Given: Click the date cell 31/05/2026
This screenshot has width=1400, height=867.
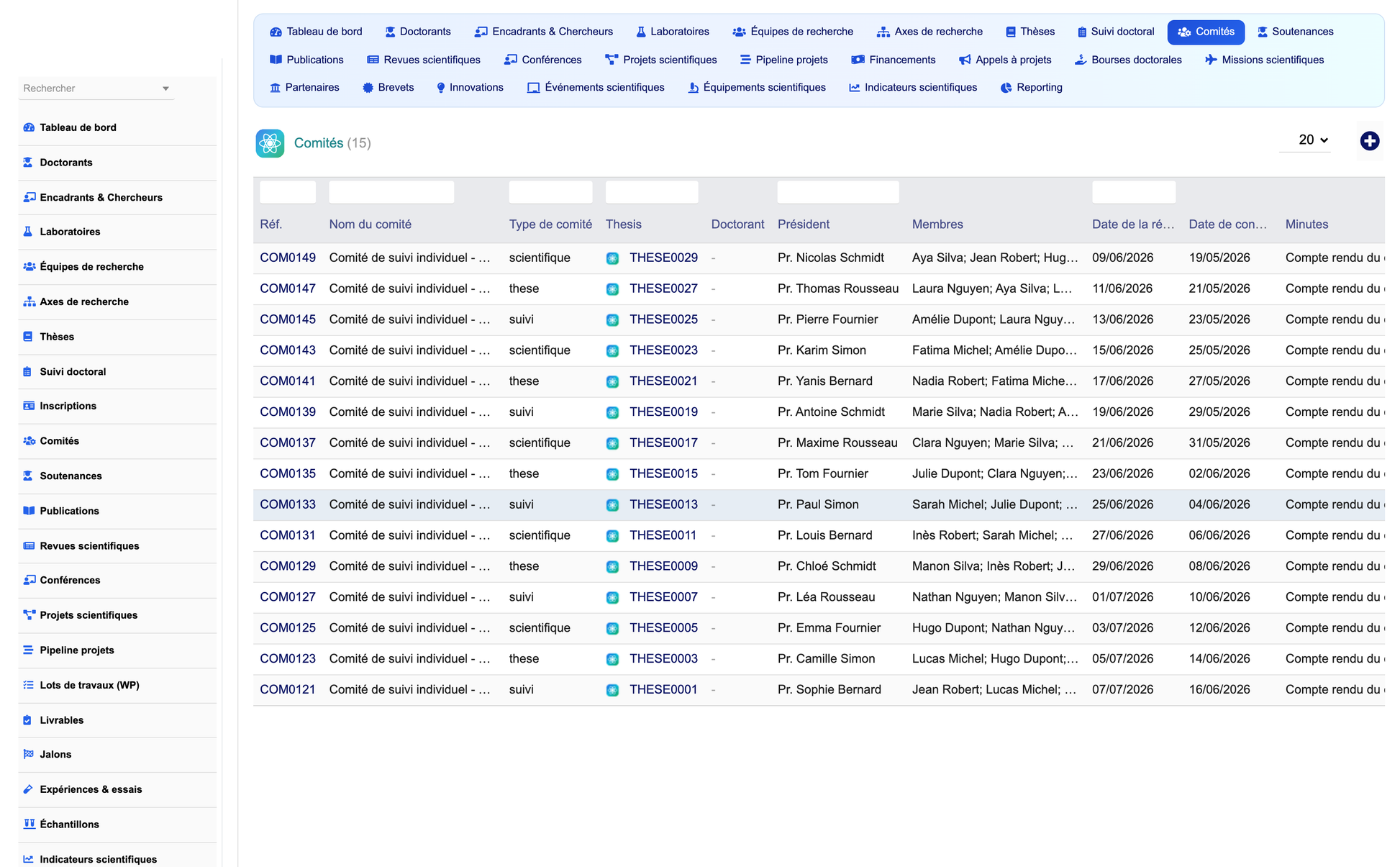Looking at the screenshot, I should [1219, 442].
